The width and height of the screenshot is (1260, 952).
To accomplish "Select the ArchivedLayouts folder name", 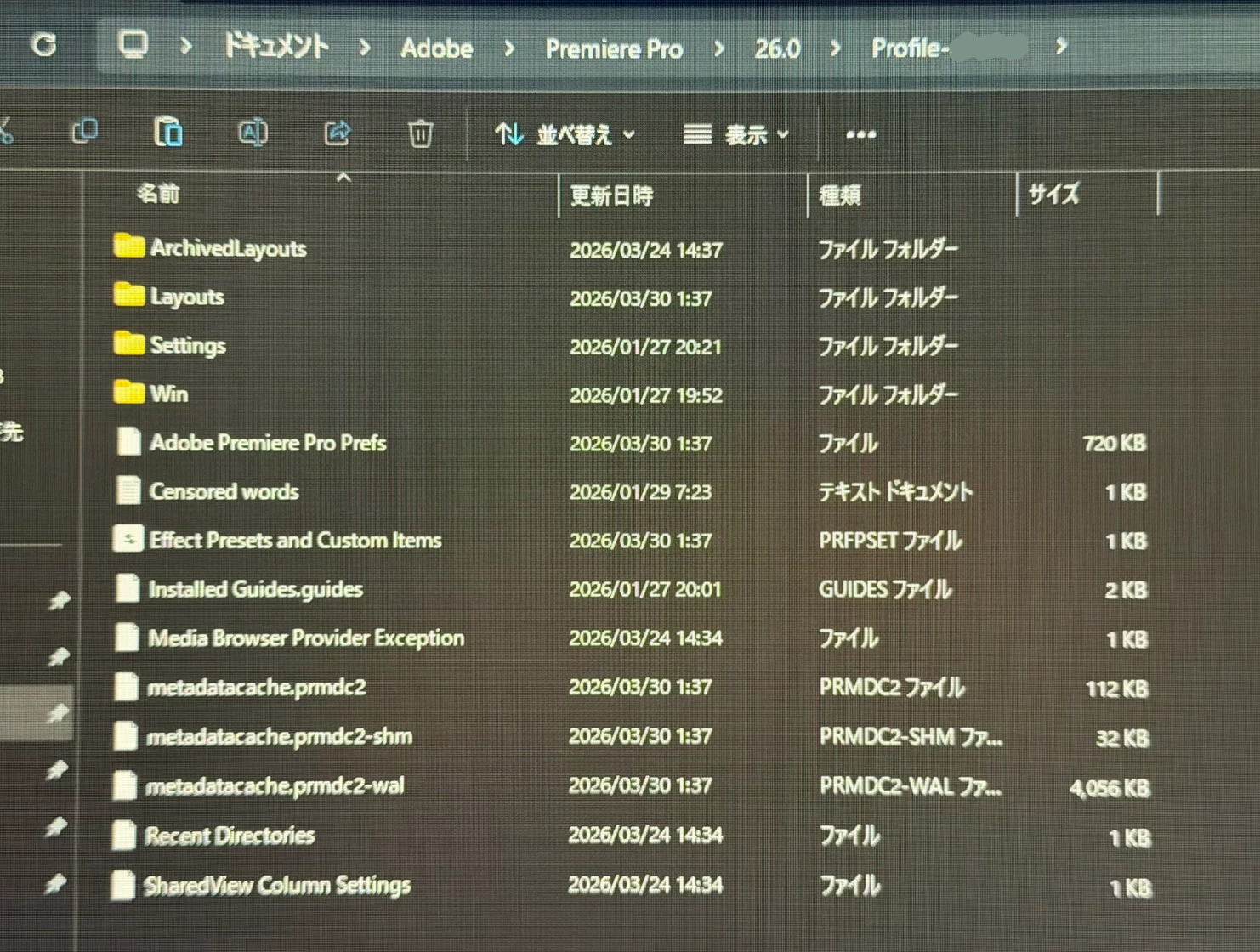I will [229, 248].
